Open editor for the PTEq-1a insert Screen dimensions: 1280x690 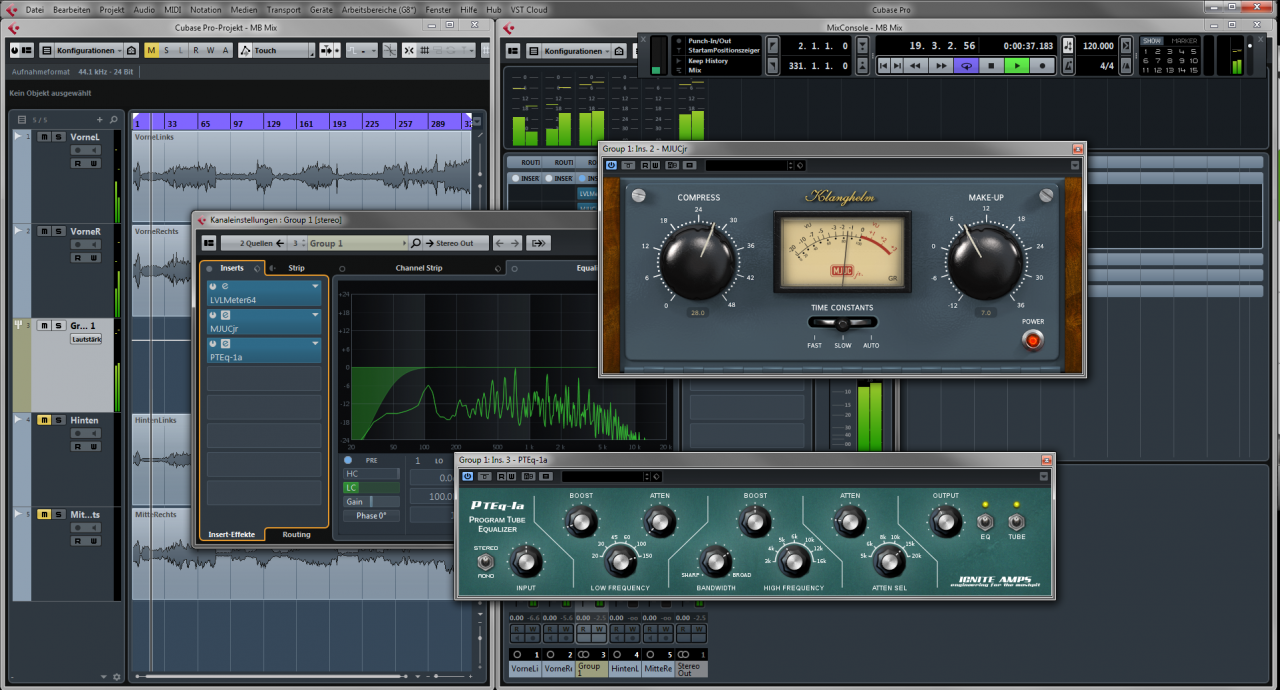point(225,343)
